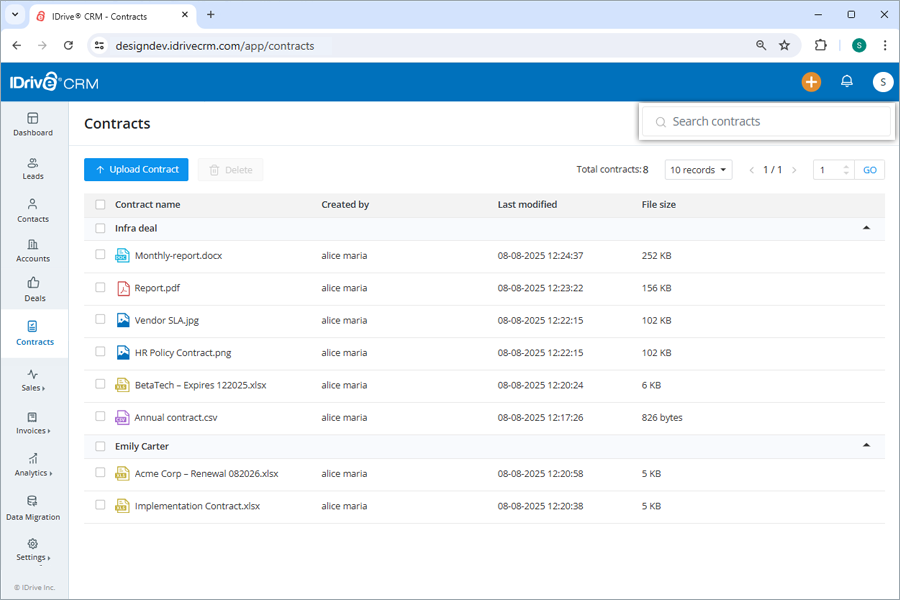Toggle the select-all checkbox in the table header

(100, 204)
